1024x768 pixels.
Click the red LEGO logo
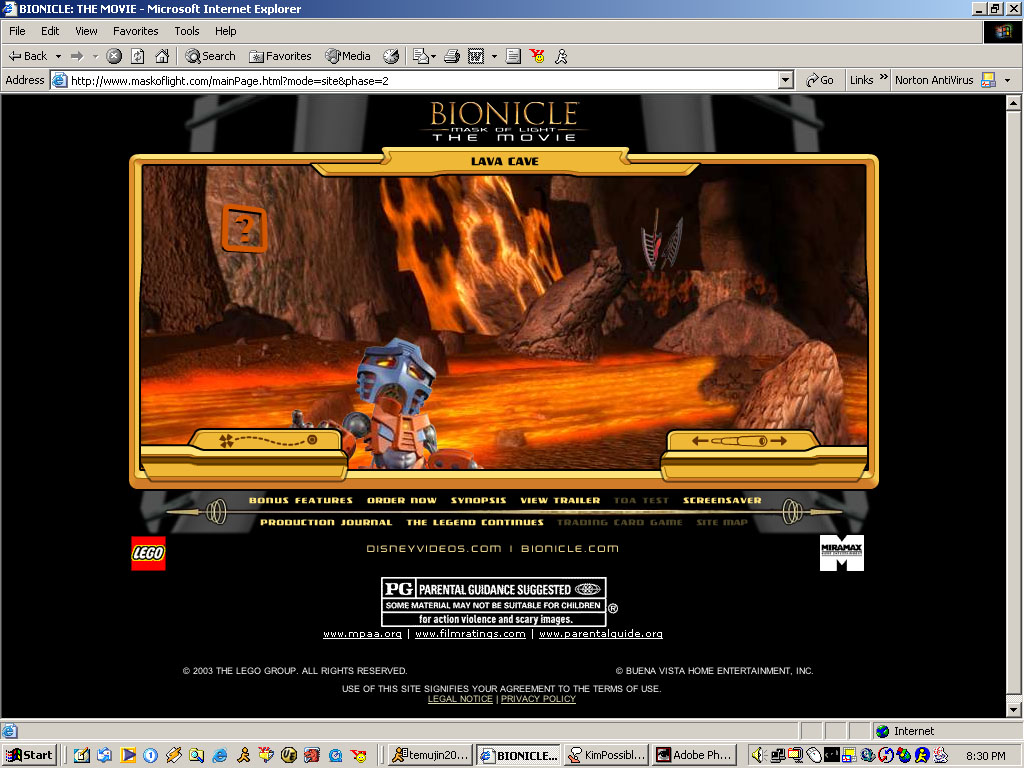click(148, 553)
